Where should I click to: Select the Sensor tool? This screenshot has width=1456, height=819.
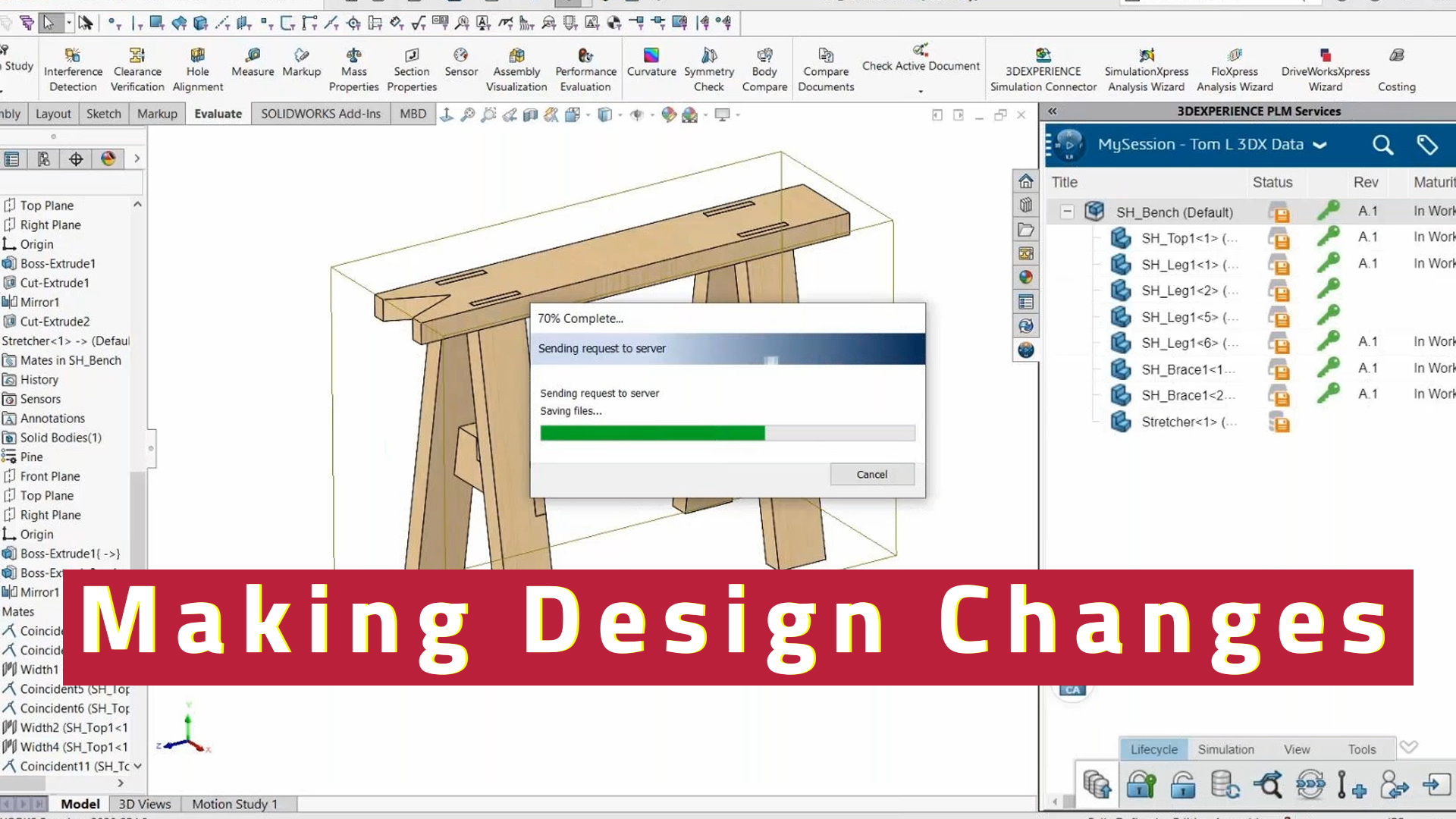[461, 63]
